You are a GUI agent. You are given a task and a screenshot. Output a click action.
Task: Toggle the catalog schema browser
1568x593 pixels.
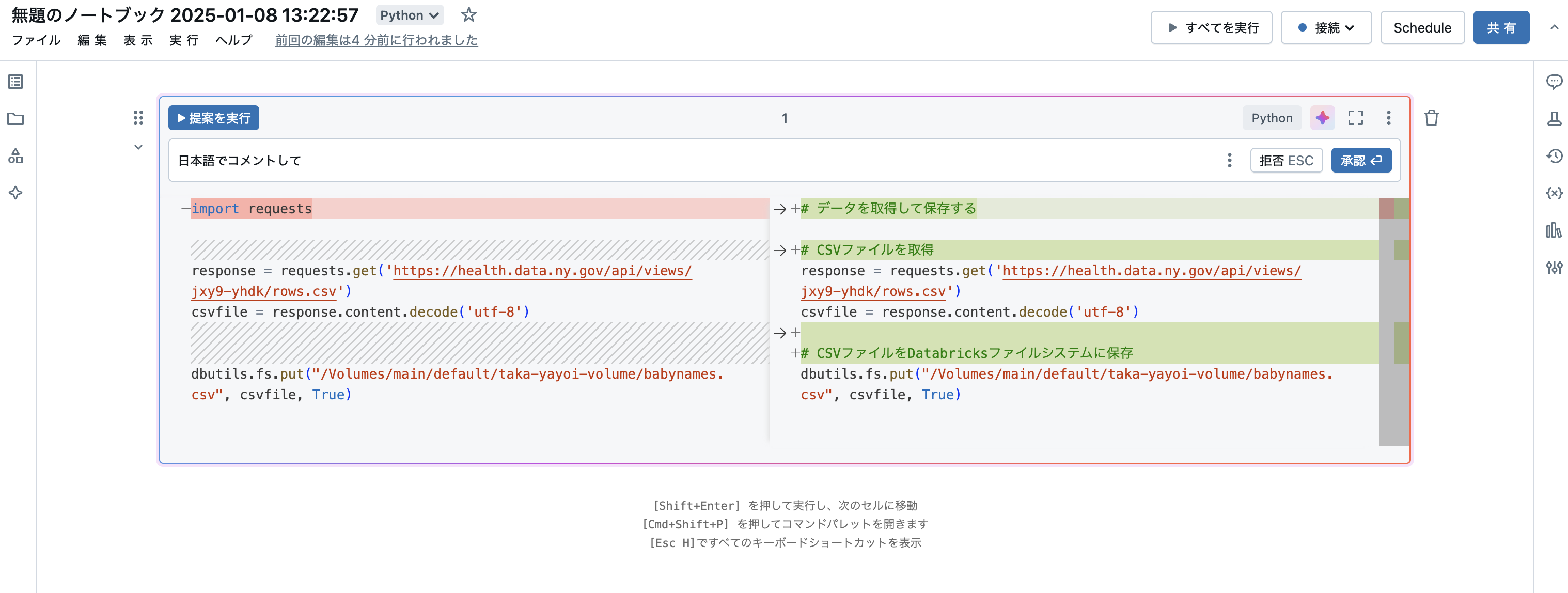pos(14,156)
